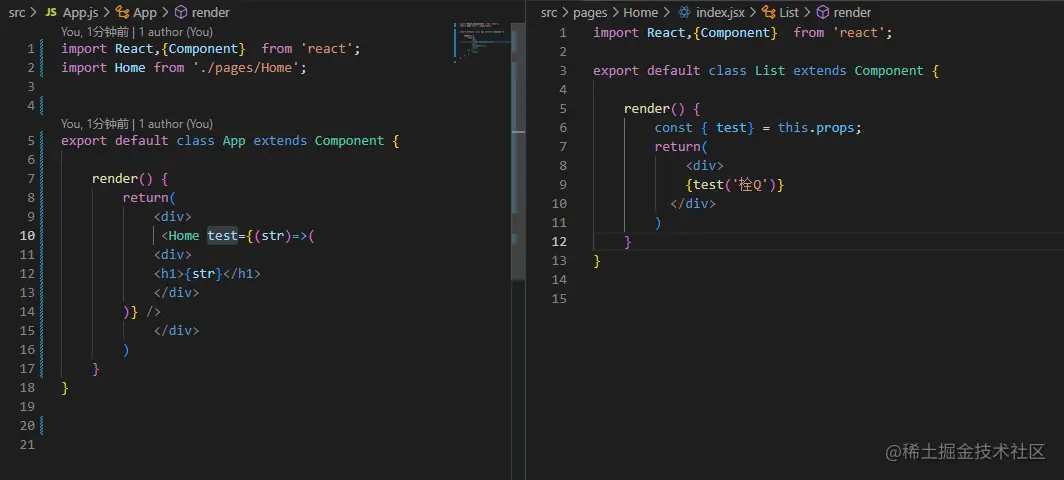Click the './pages/Home' import string

tap(246, 67)
